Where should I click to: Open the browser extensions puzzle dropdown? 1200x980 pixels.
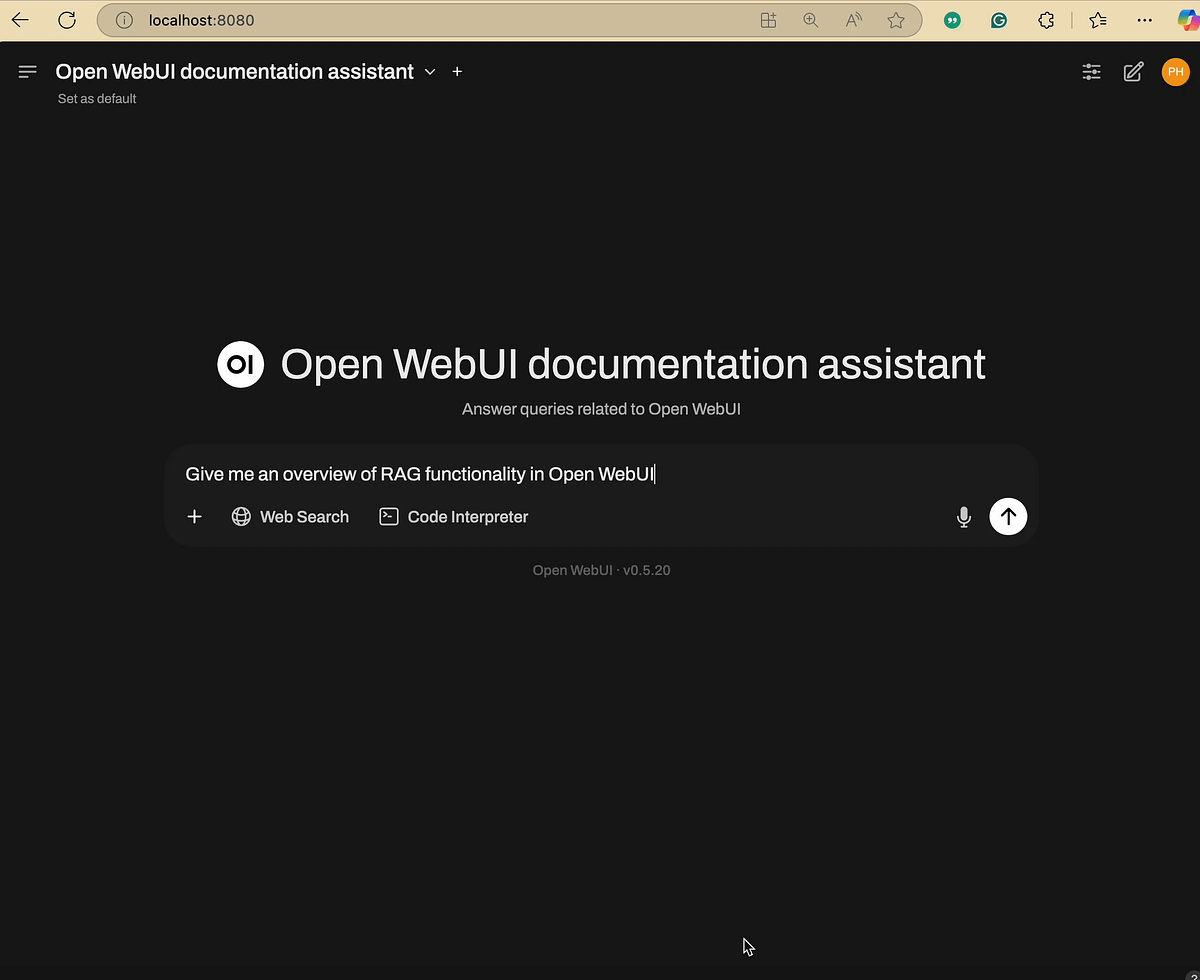click(x=1046, y=20)
